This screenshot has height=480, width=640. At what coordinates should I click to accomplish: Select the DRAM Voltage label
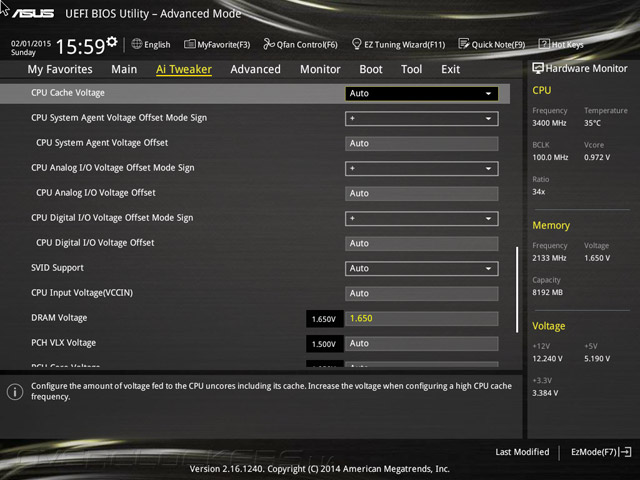[x=59, y=318]
